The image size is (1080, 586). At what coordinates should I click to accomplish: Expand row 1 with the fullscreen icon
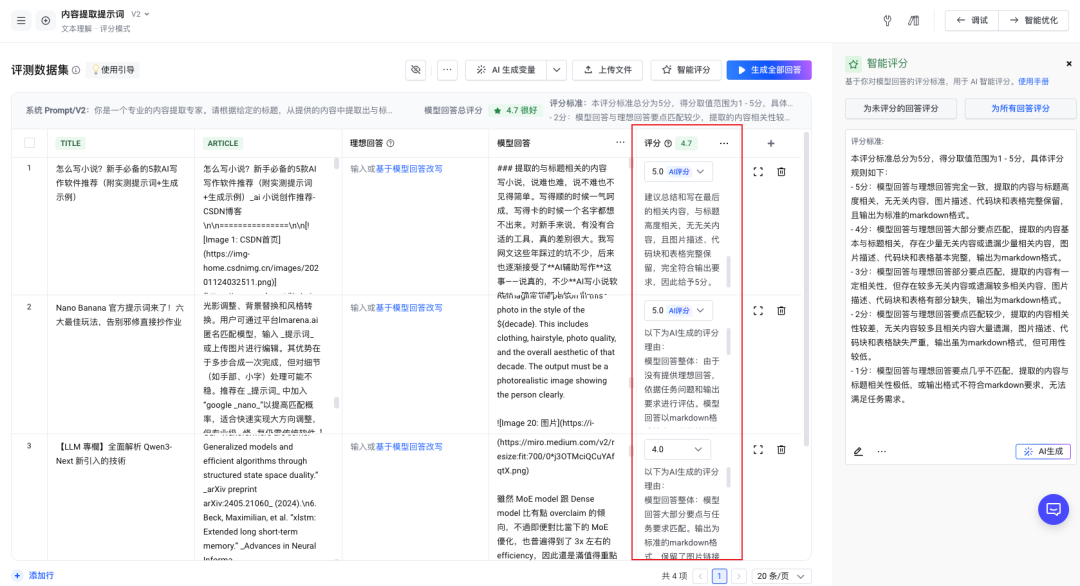coord(758,172)
